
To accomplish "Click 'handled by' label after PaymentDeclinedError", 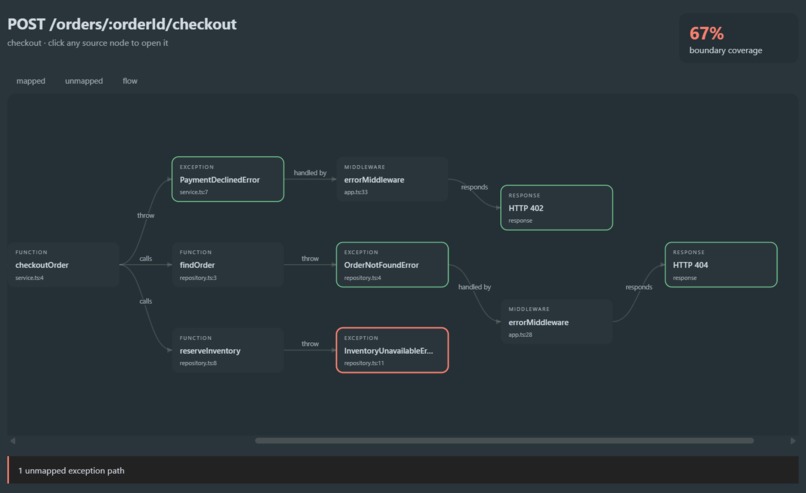I will click(310, 173).
